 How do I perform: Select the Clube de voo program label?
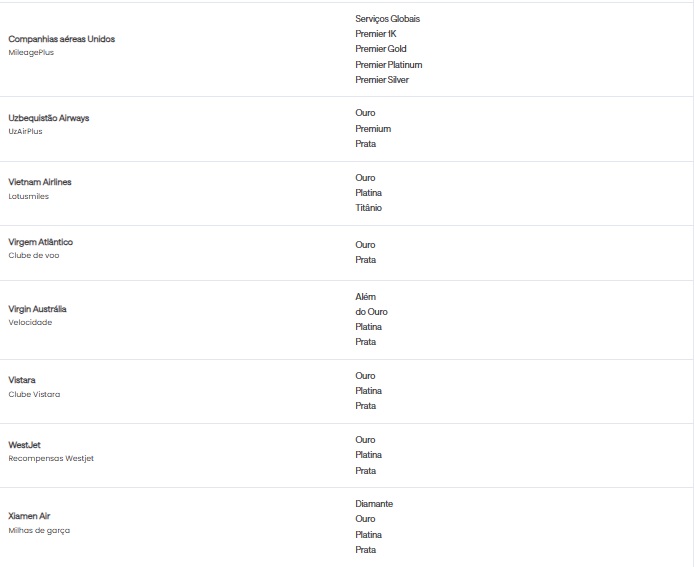click(33, 255)
